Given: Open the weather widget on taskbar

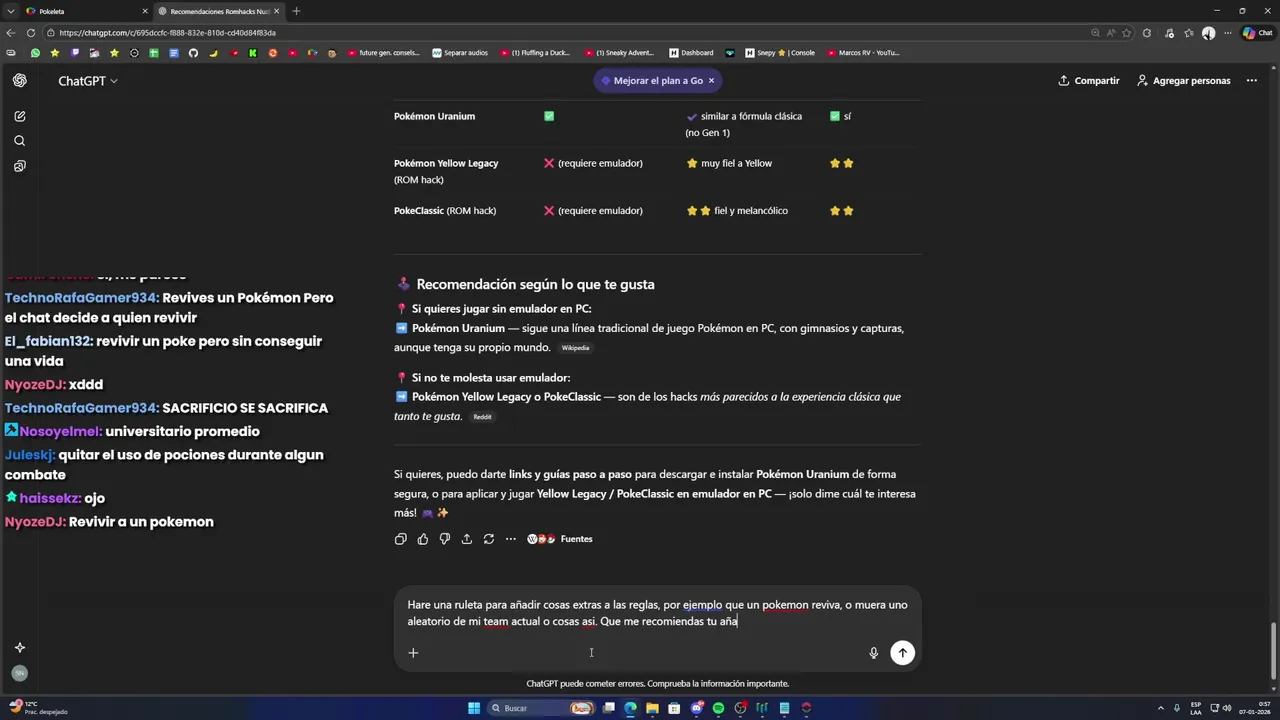Looking at the screenshot, I should pos(38,708).
